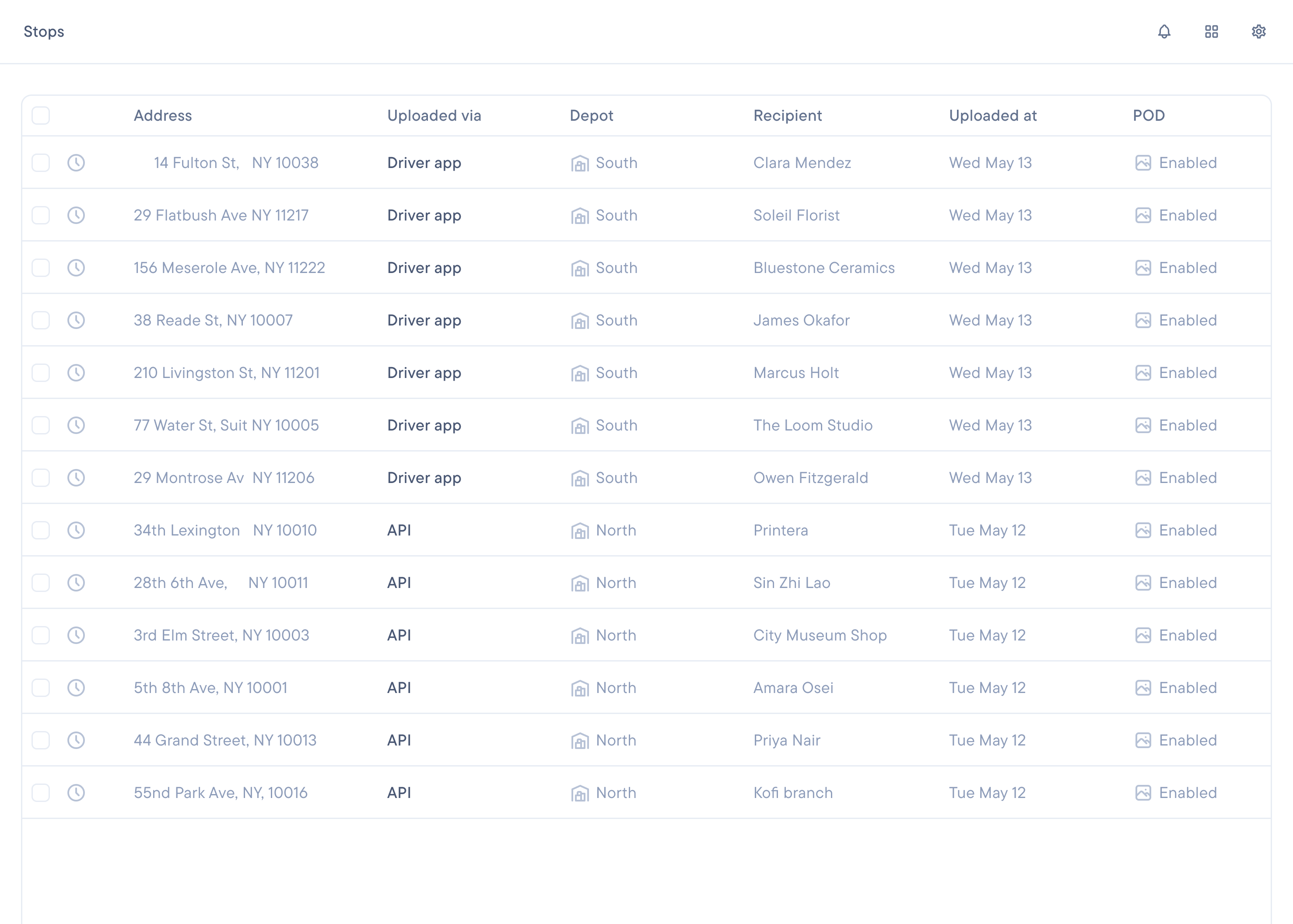Click the clock icon for 14 Fulton St row
Viewport: 1293px width, 924px height.
tap(76, 163)
